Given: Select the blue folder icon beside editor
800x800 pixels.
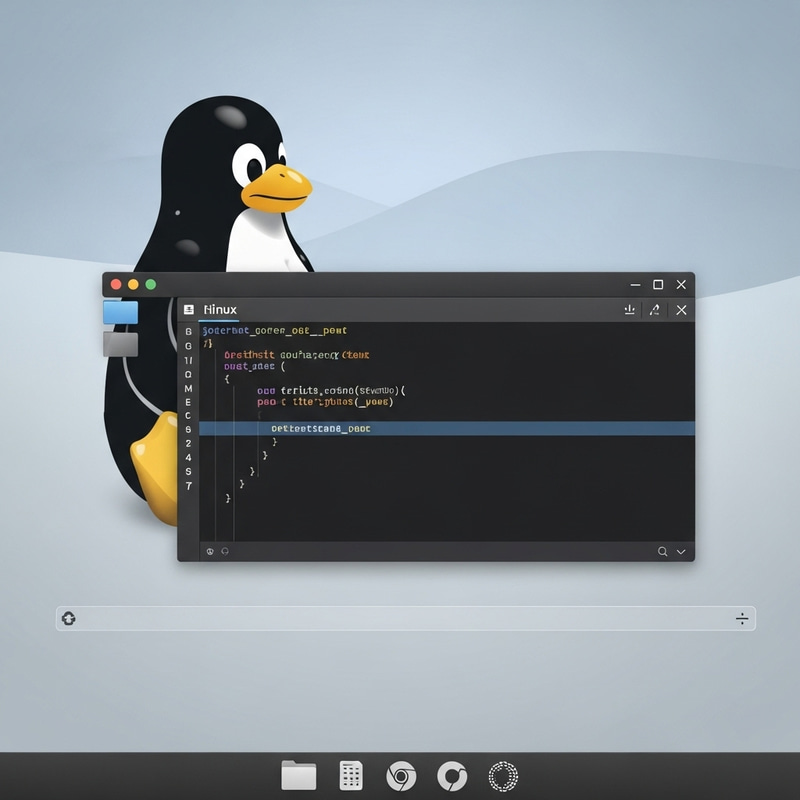Looking at the screenshot, I should pyautogui.click(x=121, y=313).
